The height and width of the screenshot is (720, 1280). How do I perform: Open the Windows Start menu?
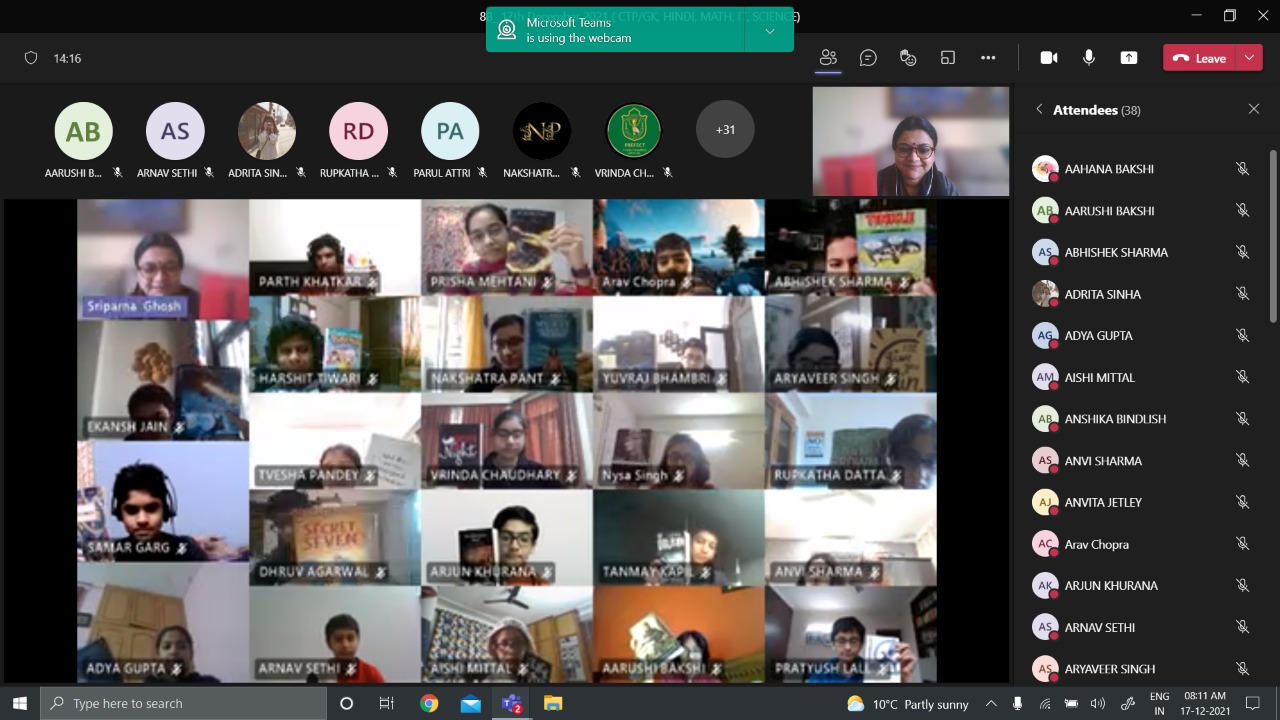click(x=20, y=703)
